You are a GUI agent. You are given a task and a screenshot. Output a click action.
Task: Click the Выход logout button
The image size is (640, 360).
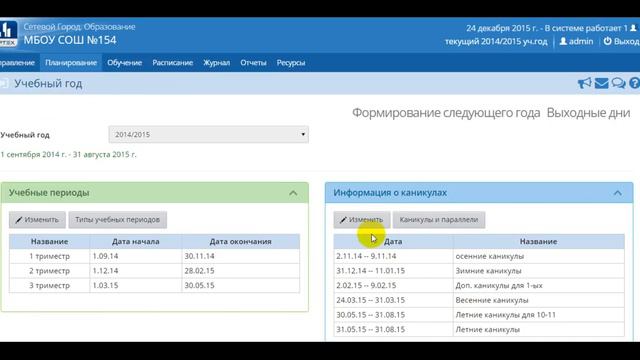[x=621, y=41]
